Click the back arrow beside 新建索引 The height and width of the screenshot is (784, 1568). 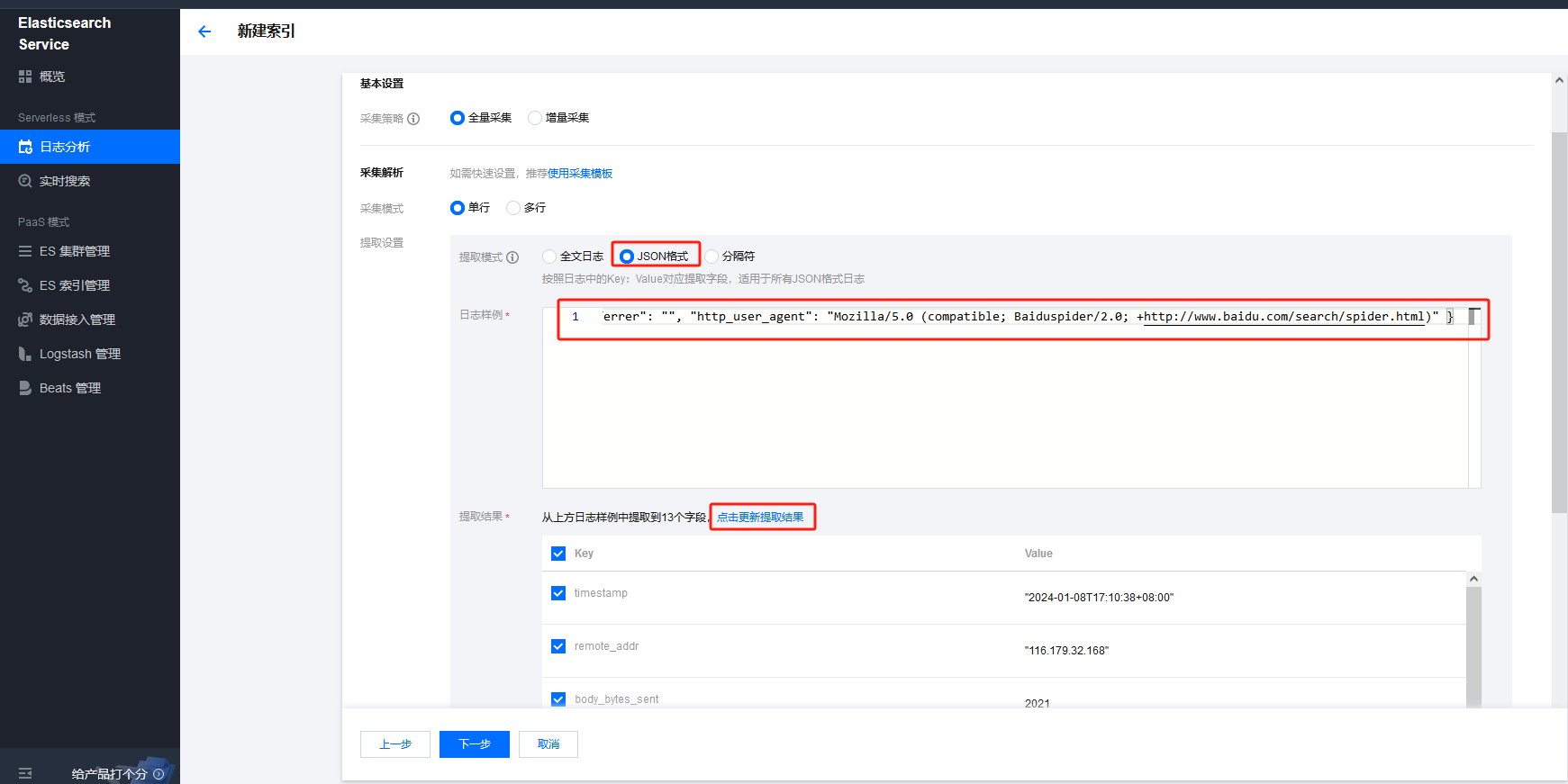click(x=204, y=32)
